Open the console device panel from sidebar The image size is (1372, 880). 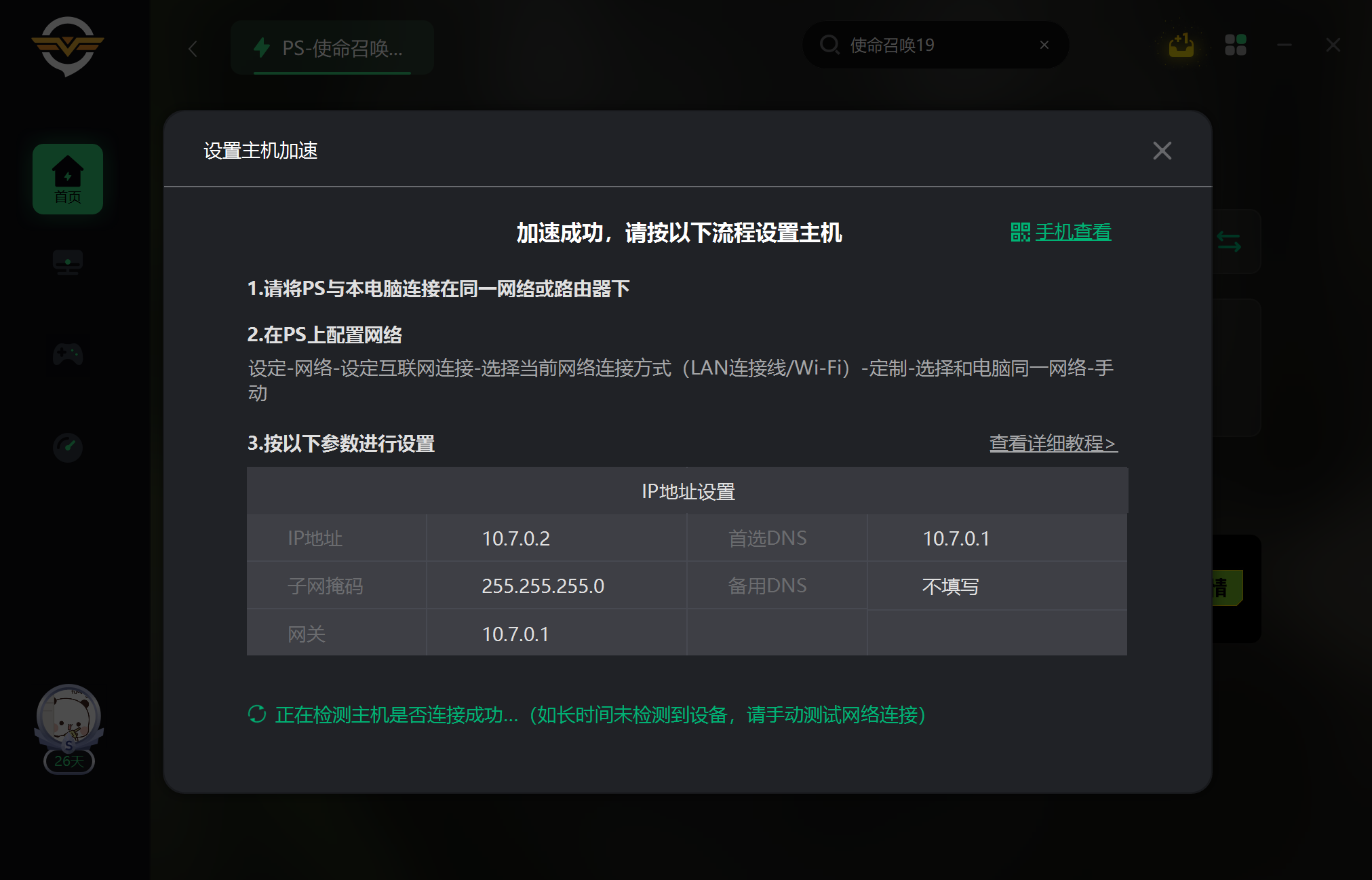click(x=67, y=263)
